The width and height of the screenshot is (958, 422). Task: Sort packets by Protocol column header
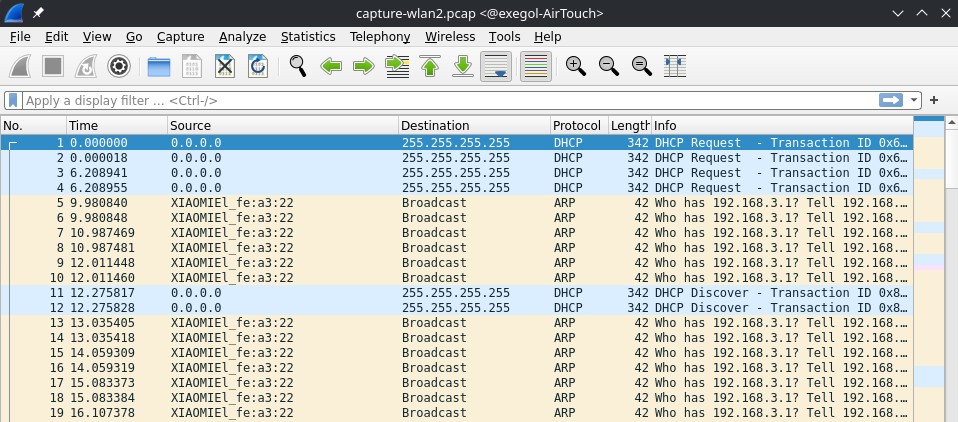577,125
